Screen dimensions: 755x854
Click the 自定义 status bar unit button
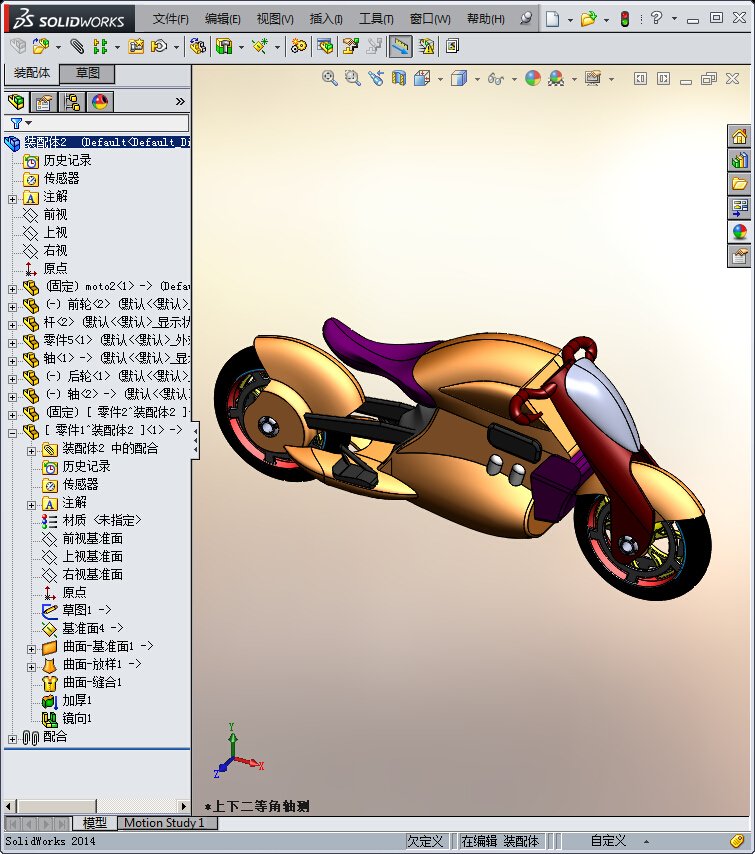[x=608, y=841]
